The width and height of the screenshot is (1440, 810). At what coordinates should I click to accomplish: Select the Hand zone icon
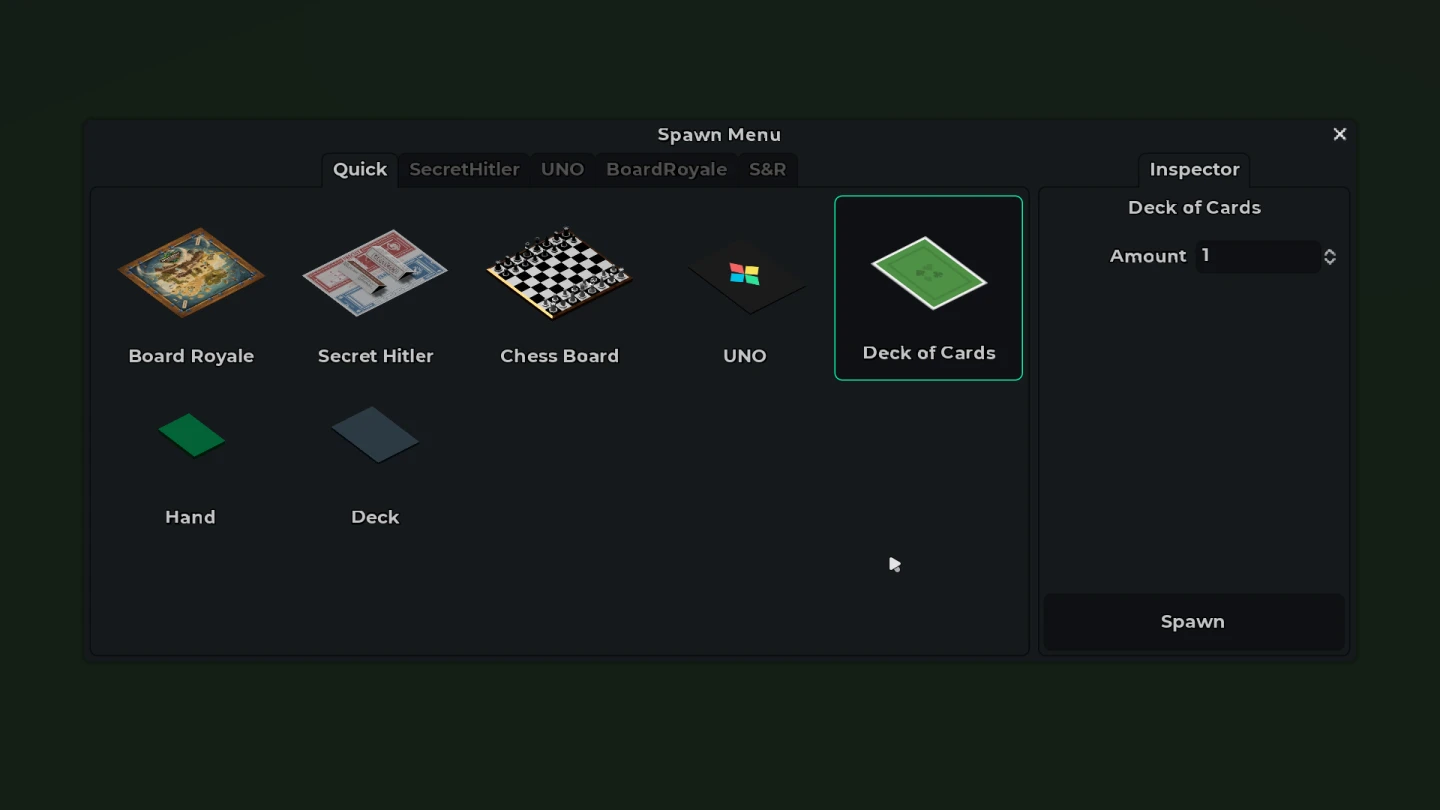(x=191, y=435)
